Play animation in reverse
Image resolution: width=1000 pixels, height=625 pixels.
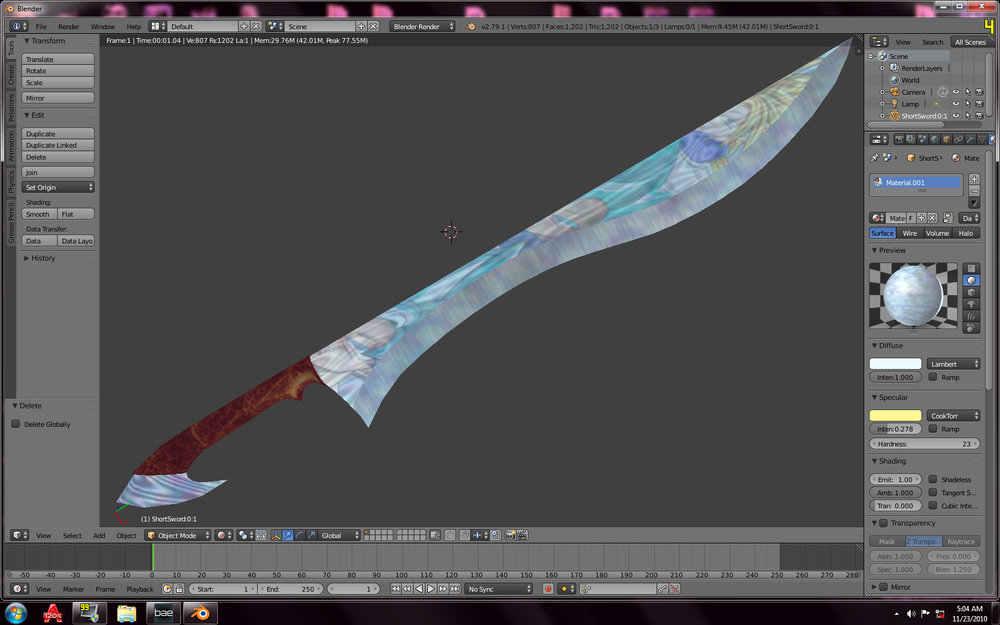point(419,589)
